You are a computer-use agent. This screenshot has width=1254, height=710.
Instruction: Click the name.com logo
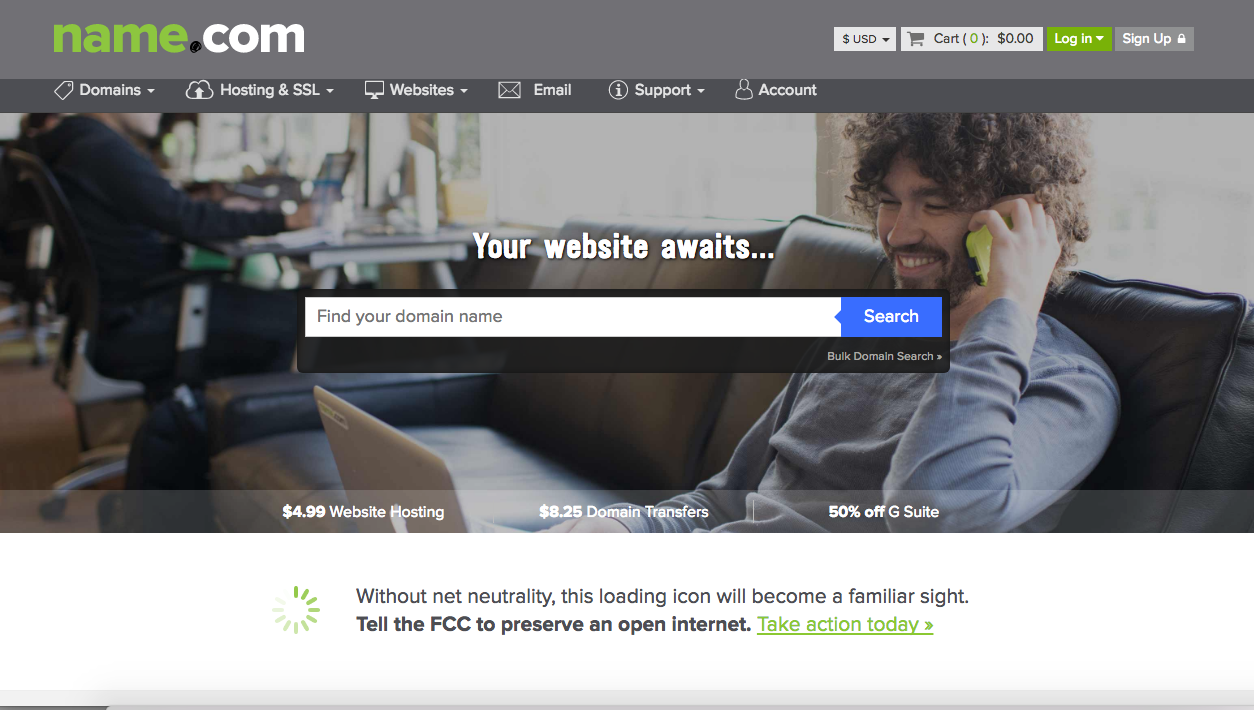pos(179,37)
